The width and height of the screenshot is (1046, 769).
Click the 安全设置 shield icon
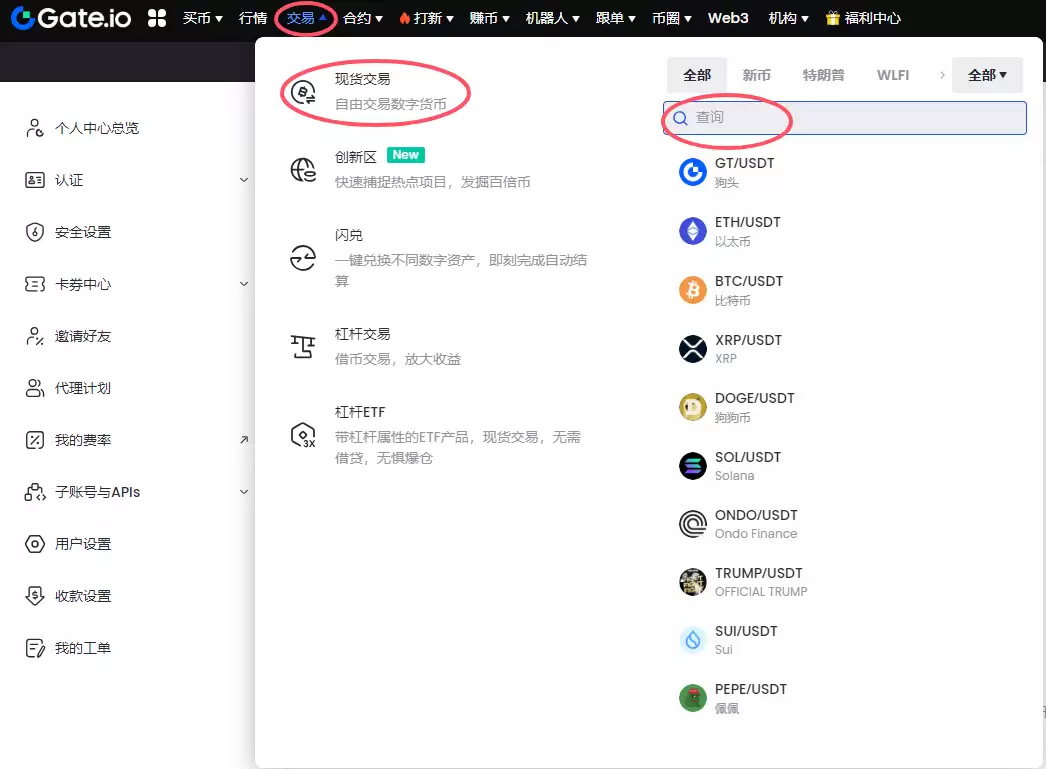click(x=35, y=232)
